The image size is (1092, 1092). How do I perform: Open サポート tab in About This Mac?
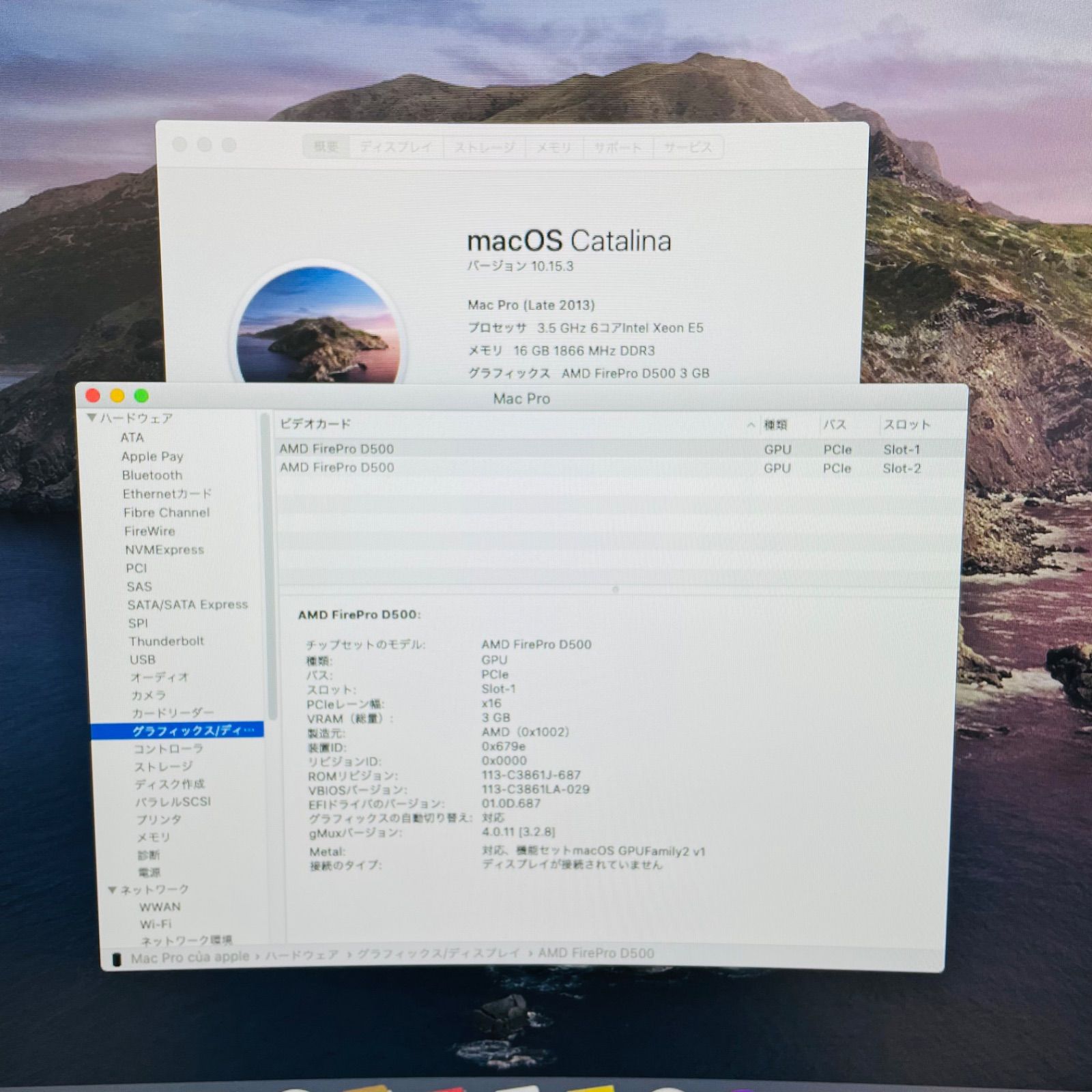click(618, 147)
